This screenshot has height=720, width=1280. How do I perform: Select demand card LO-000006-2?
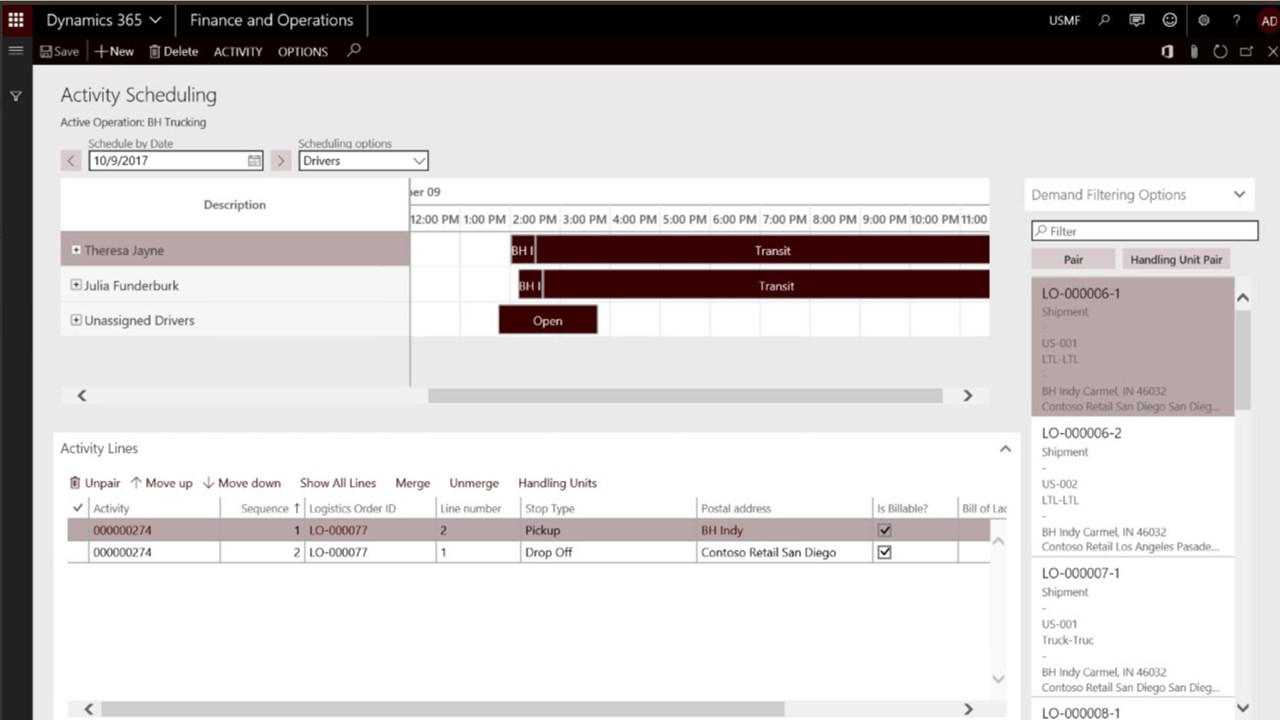[1133, 487]
